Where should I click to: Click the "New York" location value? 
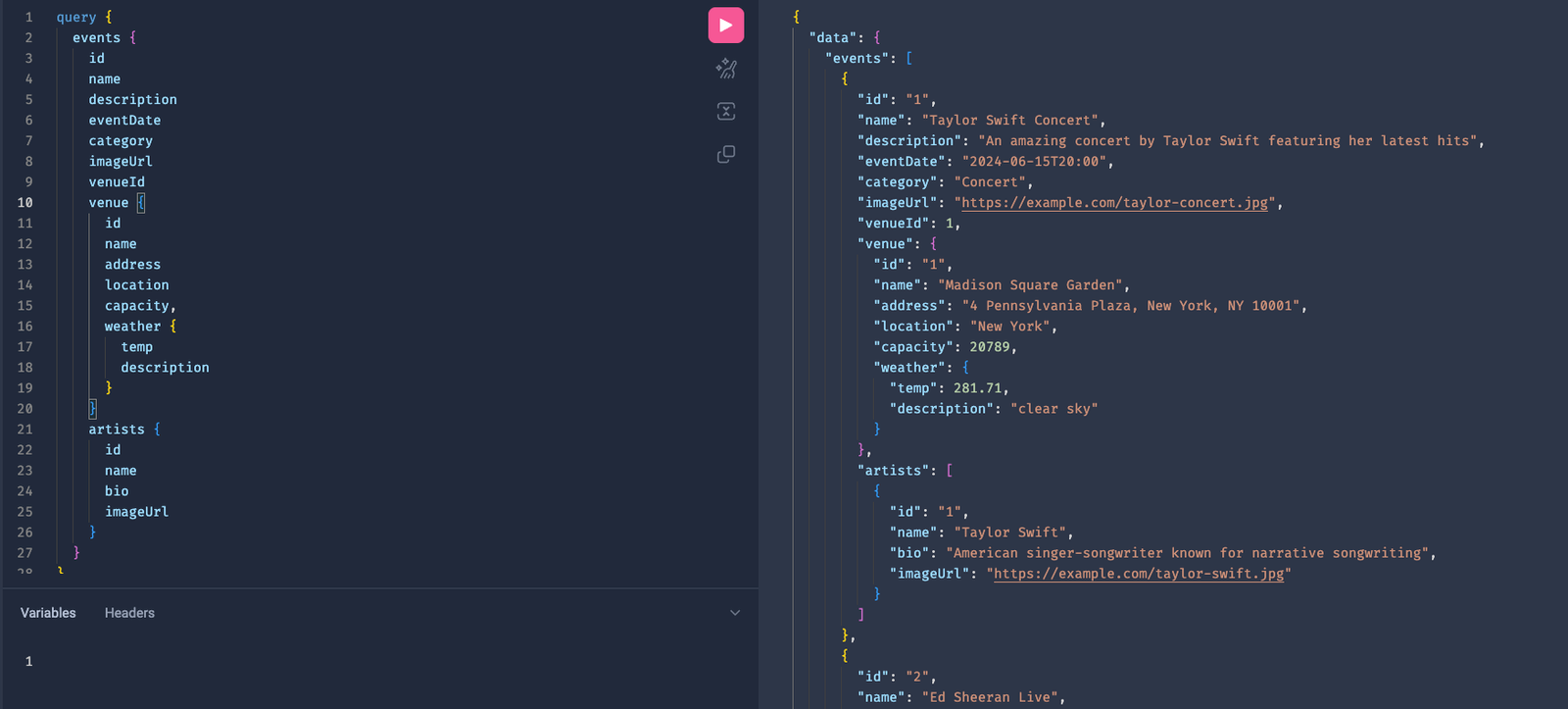coord(1010,327)
